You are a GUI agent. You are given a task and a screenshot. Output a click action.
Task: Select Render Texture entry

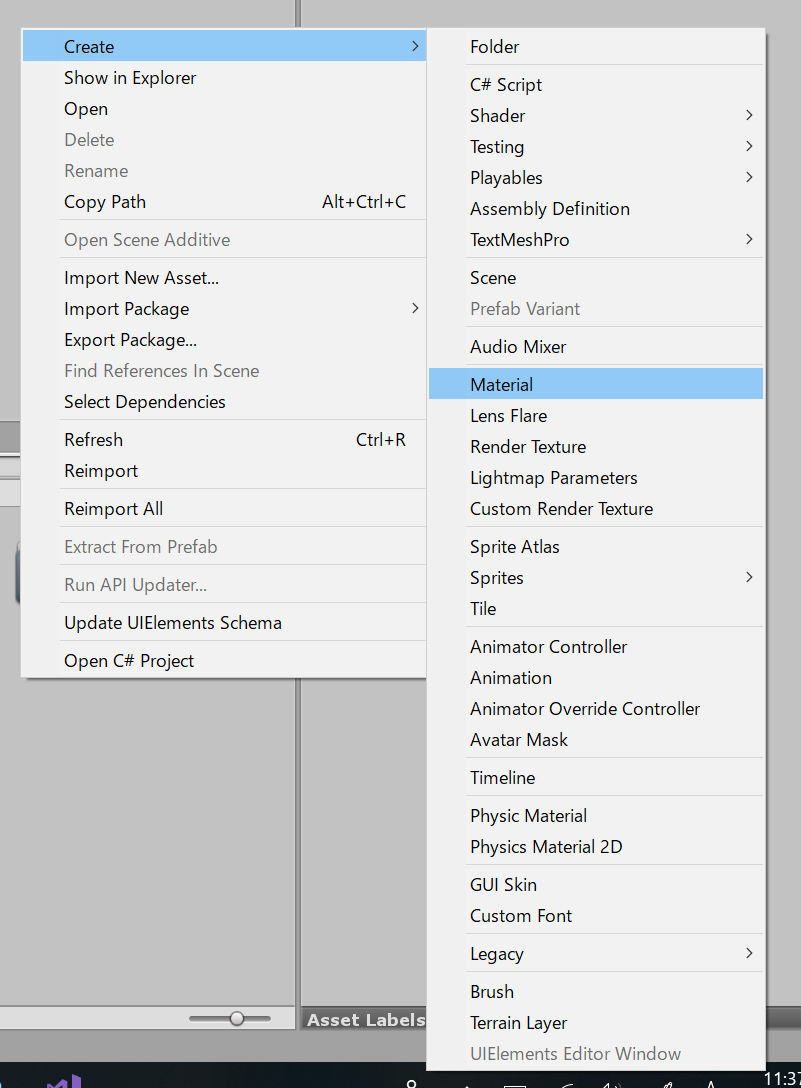point(528,447)
